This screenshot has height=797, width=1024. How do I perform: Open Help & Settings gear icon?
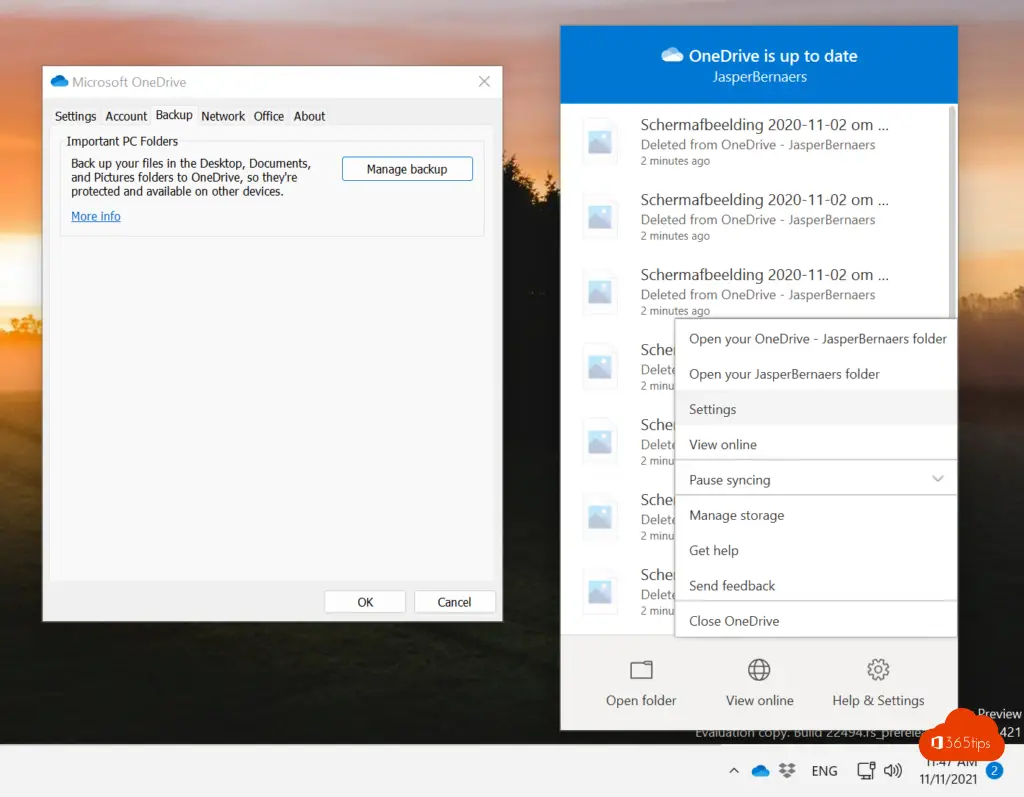[x=878, y=670]
